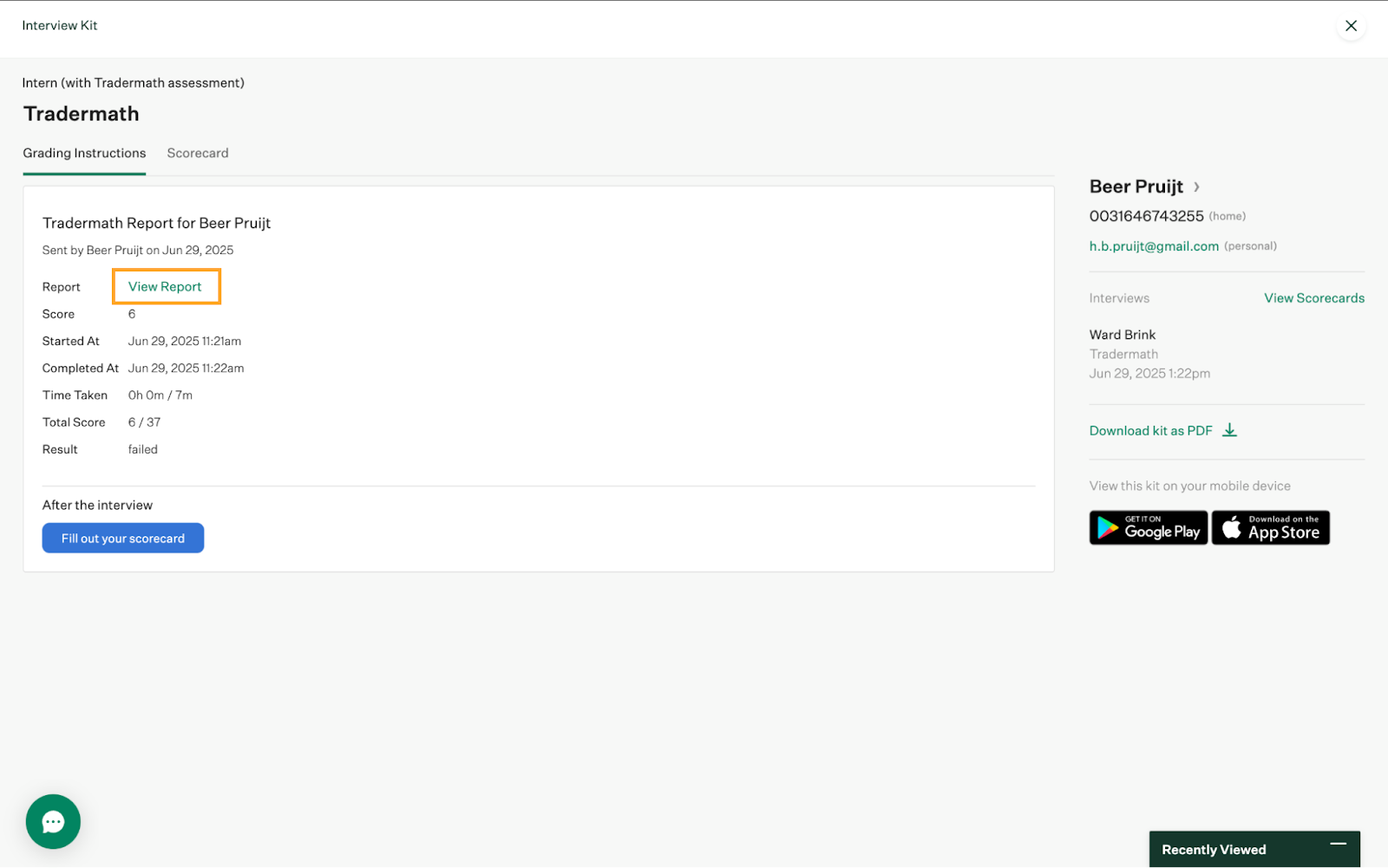Screen dimensions: 1388x868
Task: Click the phone number 0031646743255
Action: (1146, 216)
